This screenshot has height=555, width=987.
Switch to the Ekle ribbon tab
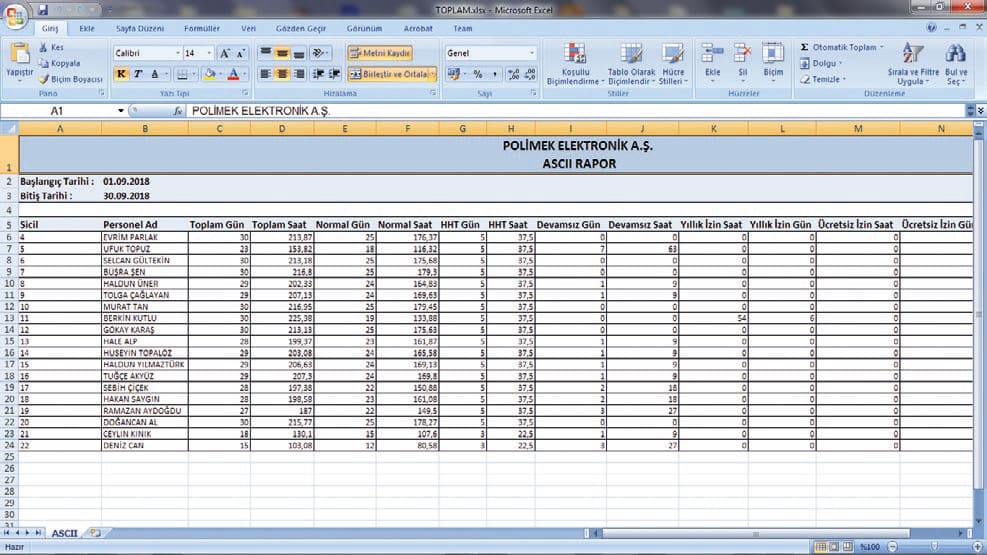pyautogui.click(x=87, y=28)
